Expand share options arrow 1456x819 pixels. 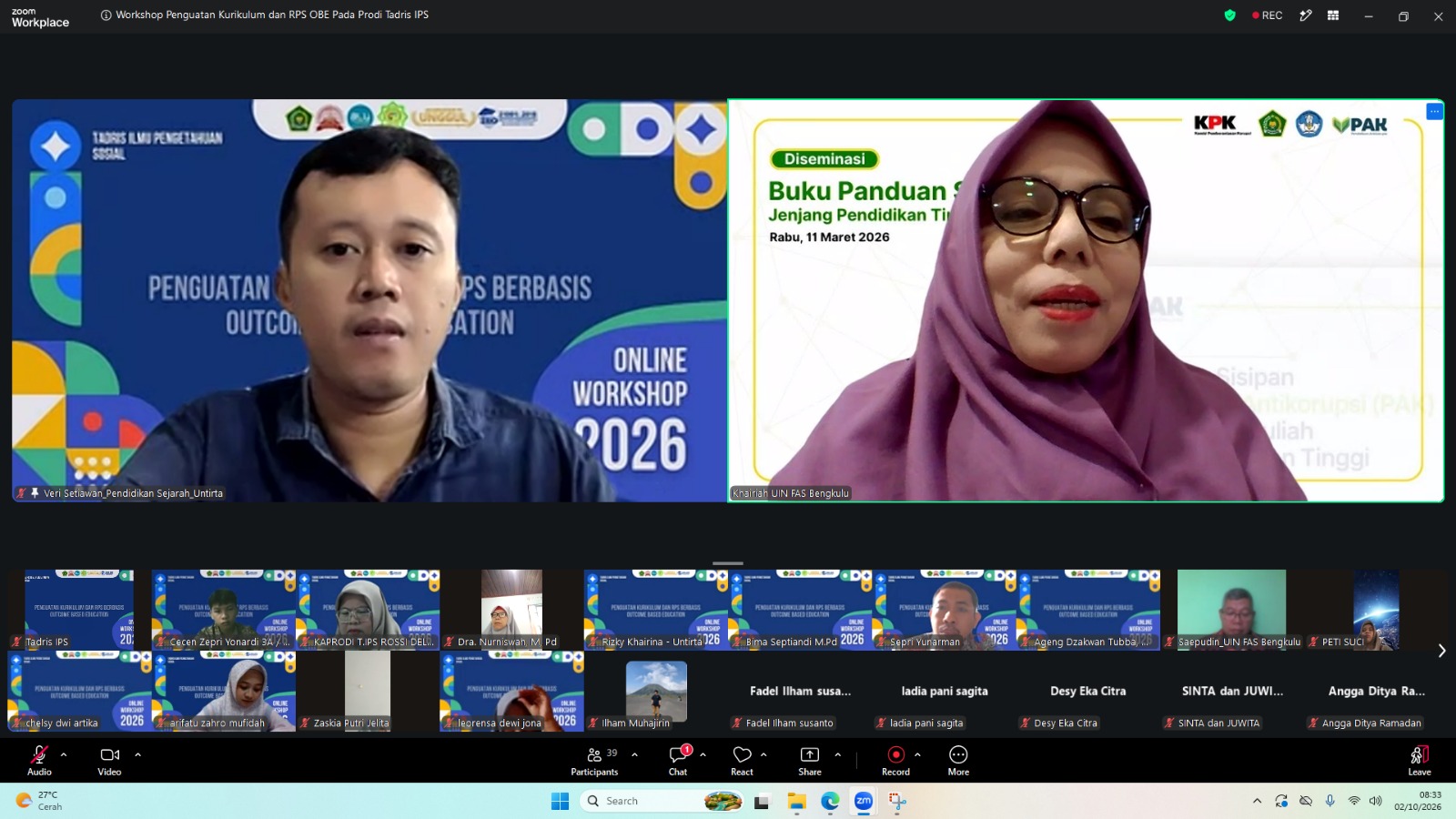837,754
